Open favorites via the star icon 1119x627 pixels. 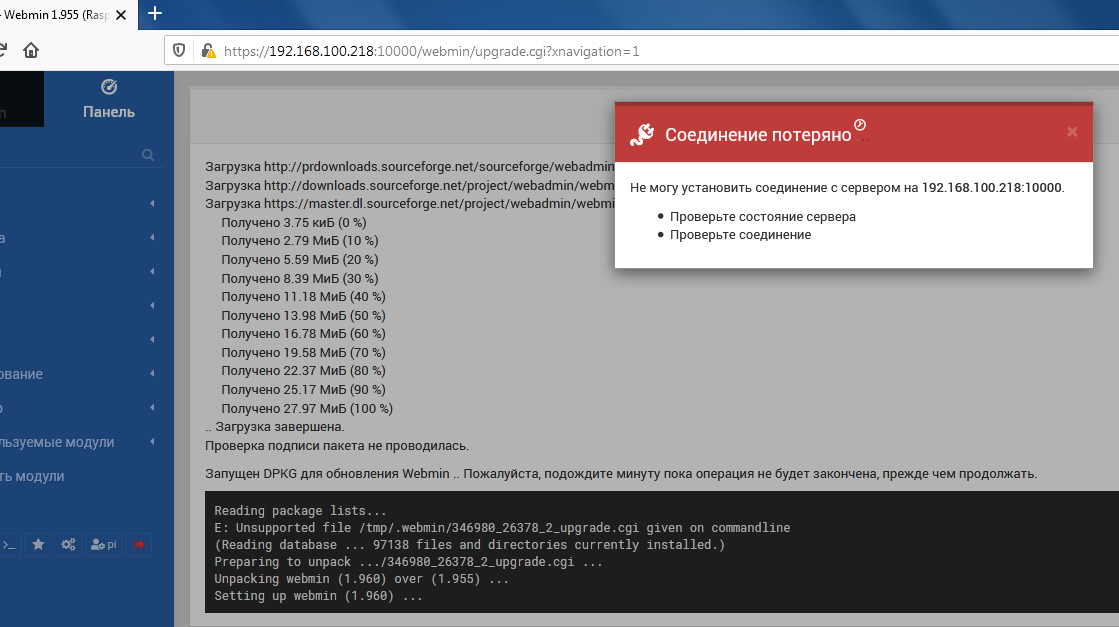click(x=39, y=545)
